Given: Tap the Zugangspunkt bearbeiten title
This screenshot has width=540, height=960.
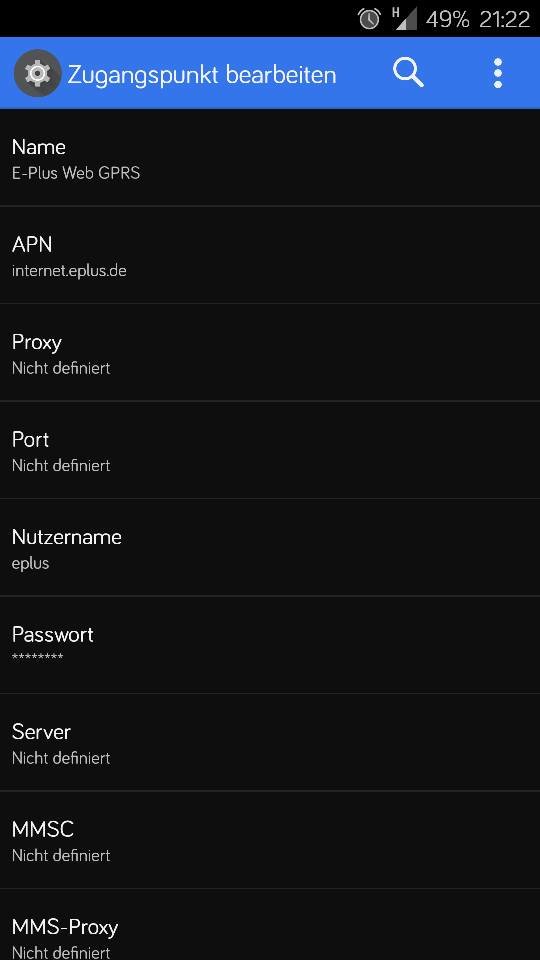Looking at the screenshot, I should click(x=201, y=75).
